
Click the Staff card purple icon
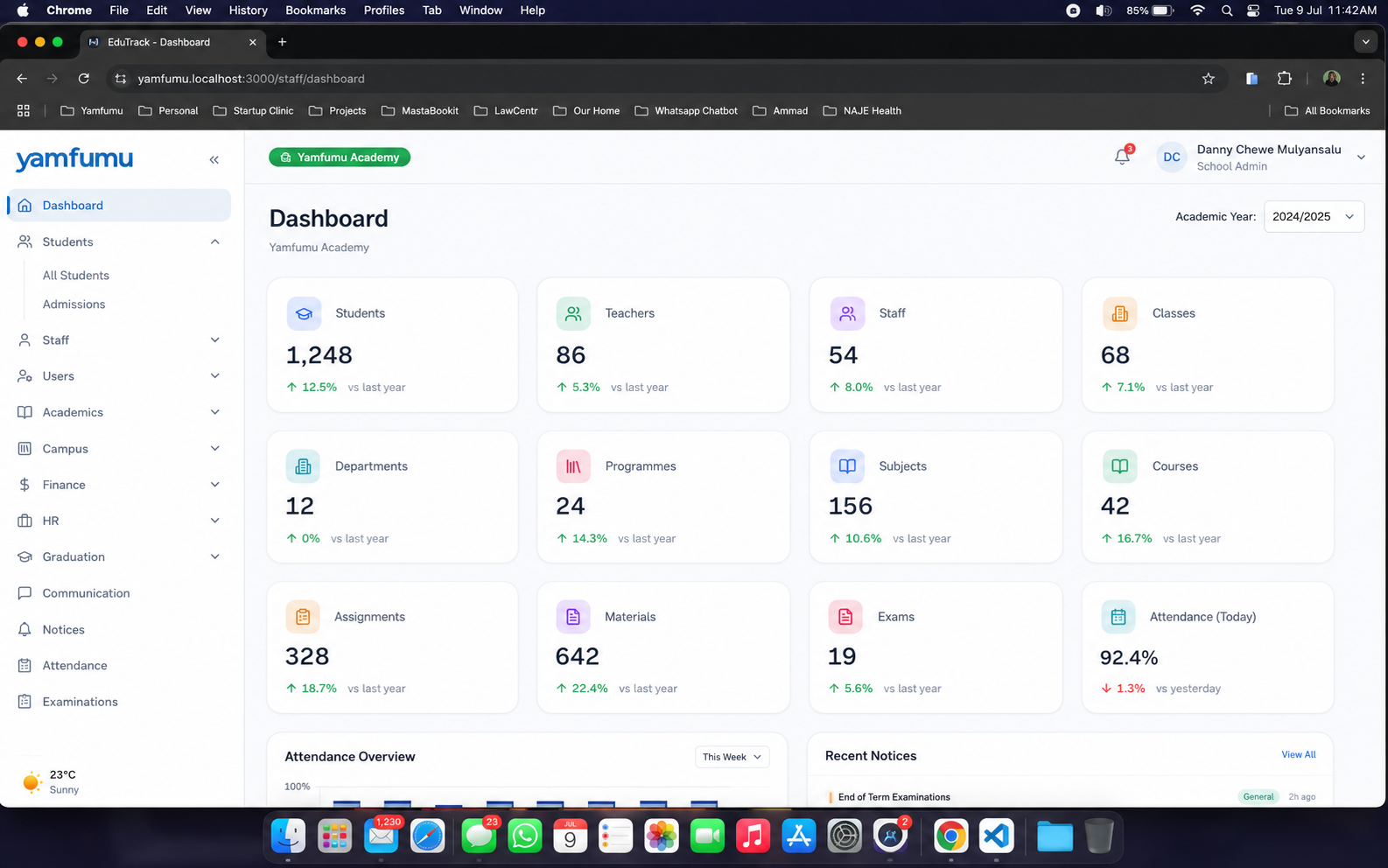[x=847, y=313]
